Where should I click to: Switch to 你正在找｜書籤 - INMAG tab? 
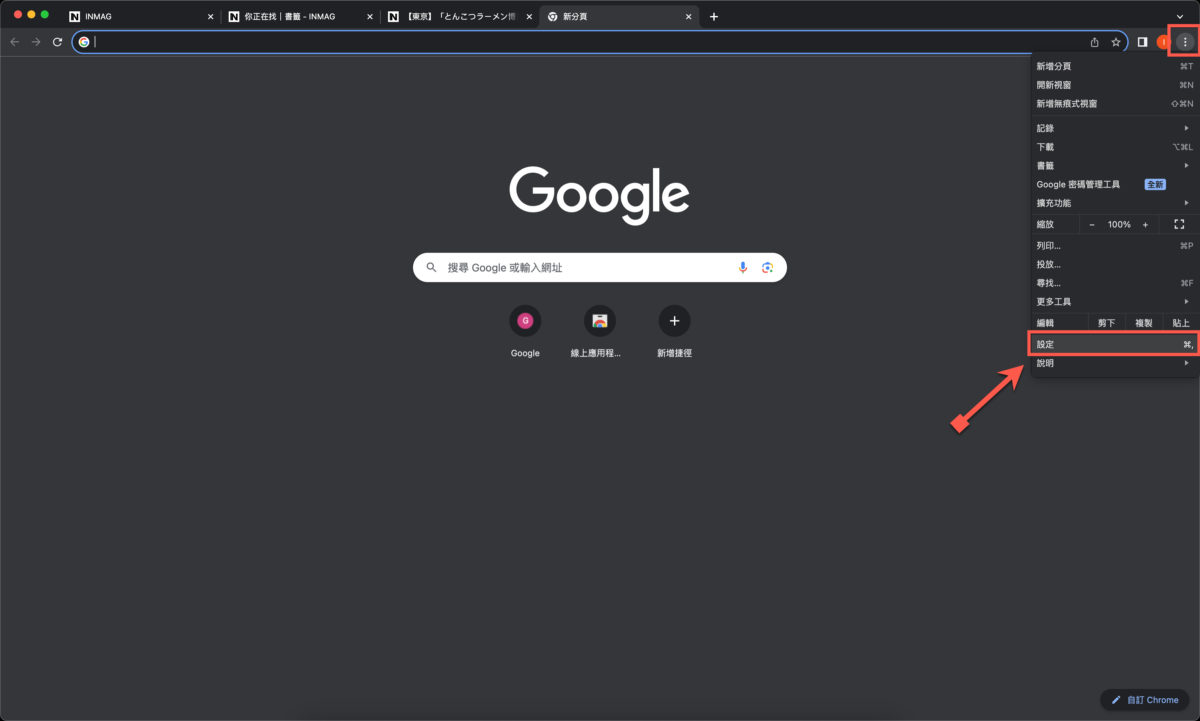click(300, 17)
